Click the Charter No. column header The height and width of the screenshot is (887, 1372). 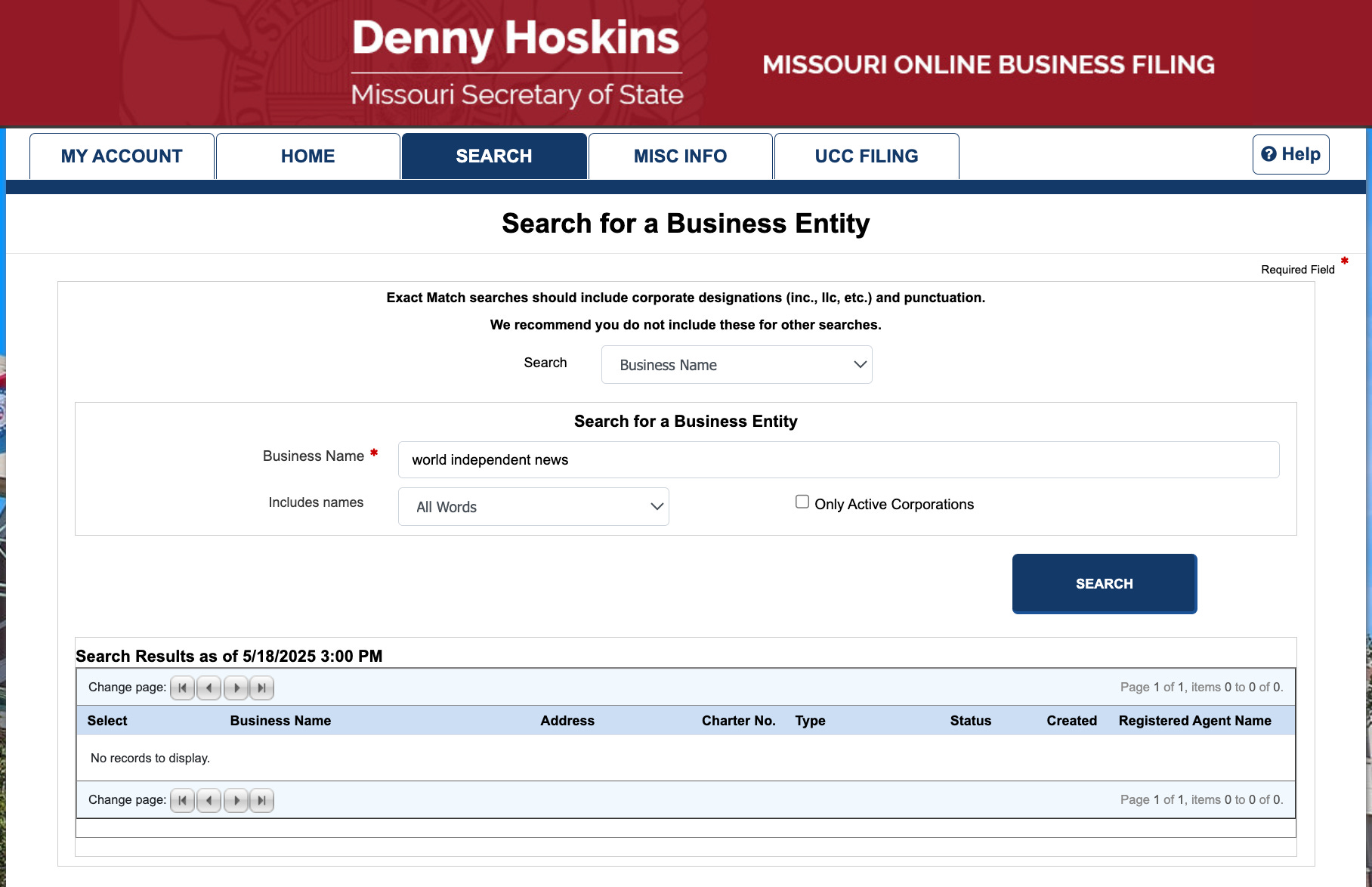pyautogui.click(x=738, y=721)
